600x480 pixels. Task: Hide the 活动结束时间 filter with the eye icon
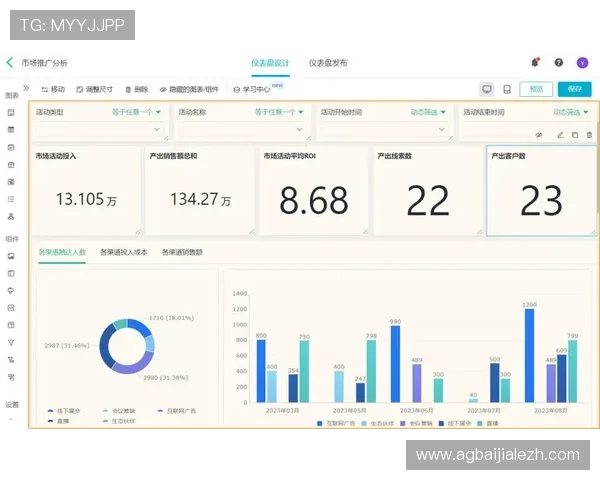pos(539,135)
